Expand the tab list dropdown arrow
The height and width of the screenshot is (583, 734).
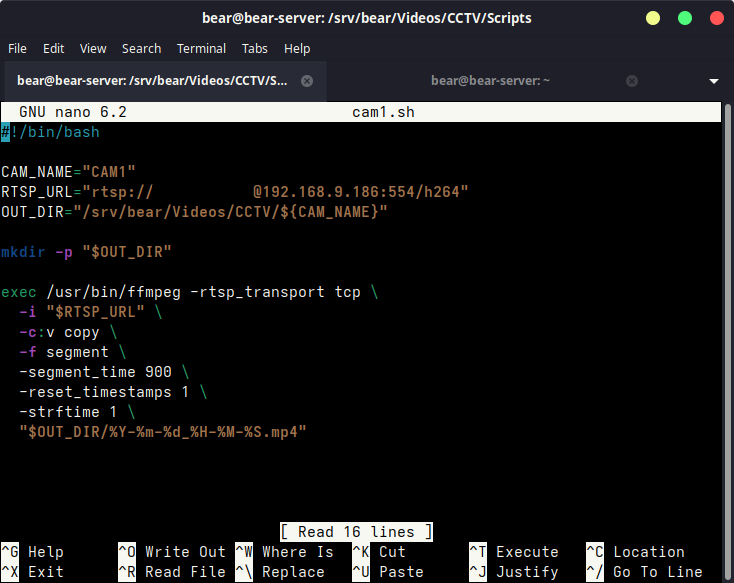click(714, 81)
